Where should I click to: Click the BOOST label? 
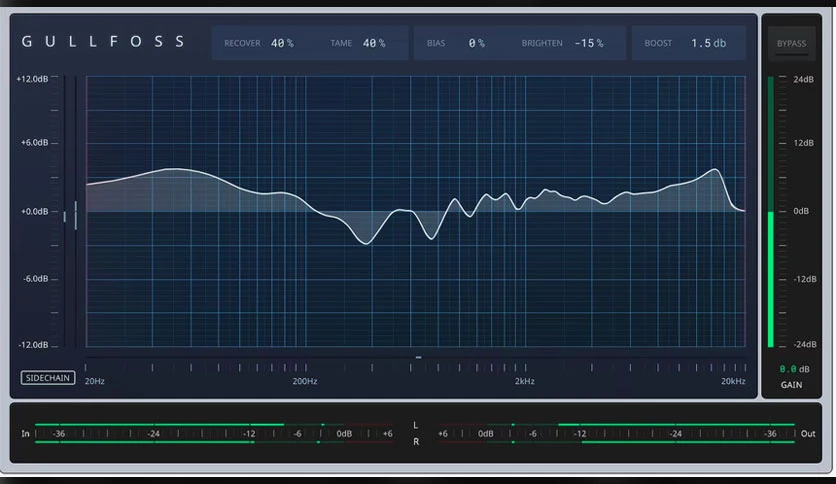point(658,43)
